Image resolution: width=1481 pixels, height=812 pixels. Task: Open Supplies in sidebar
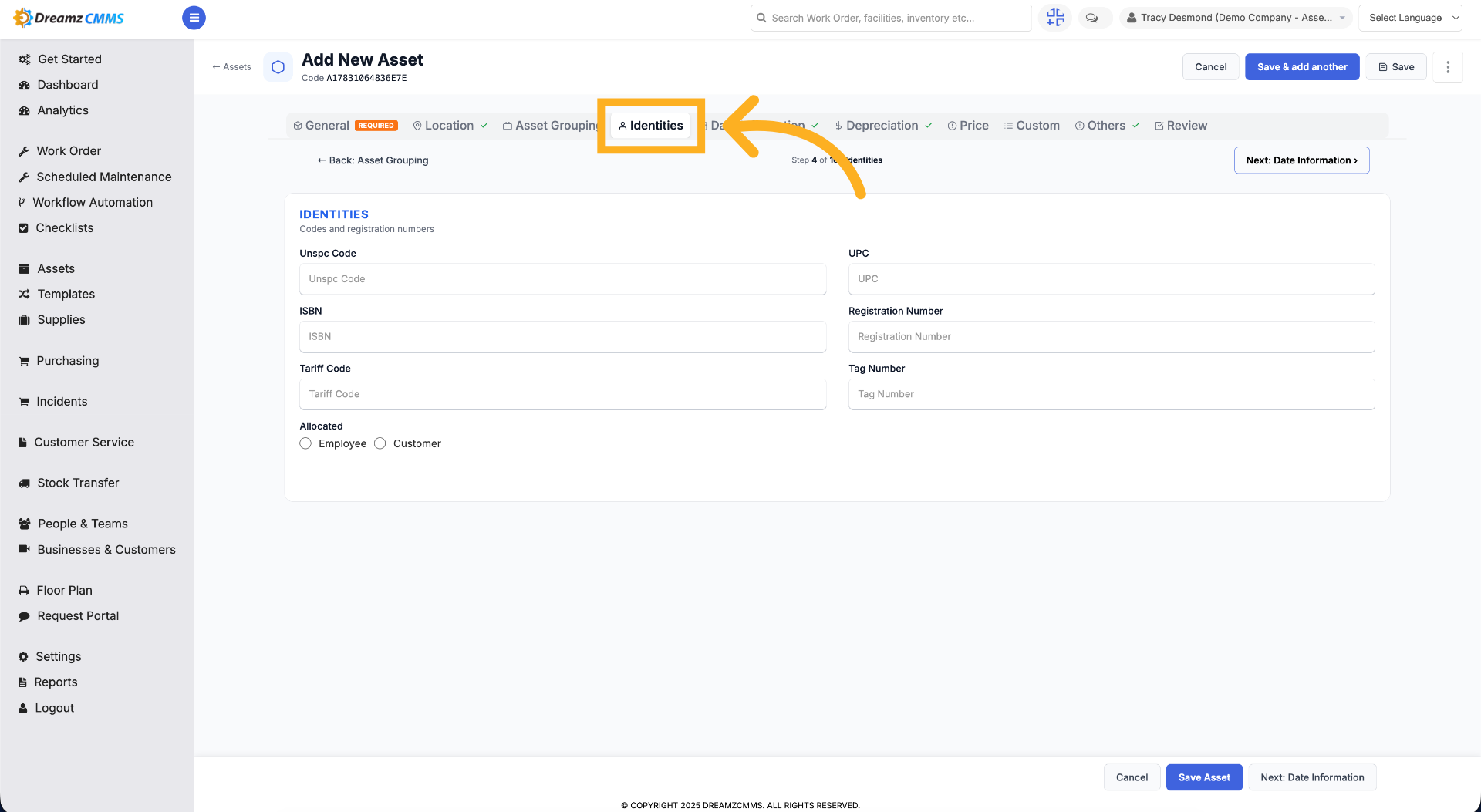52,320
